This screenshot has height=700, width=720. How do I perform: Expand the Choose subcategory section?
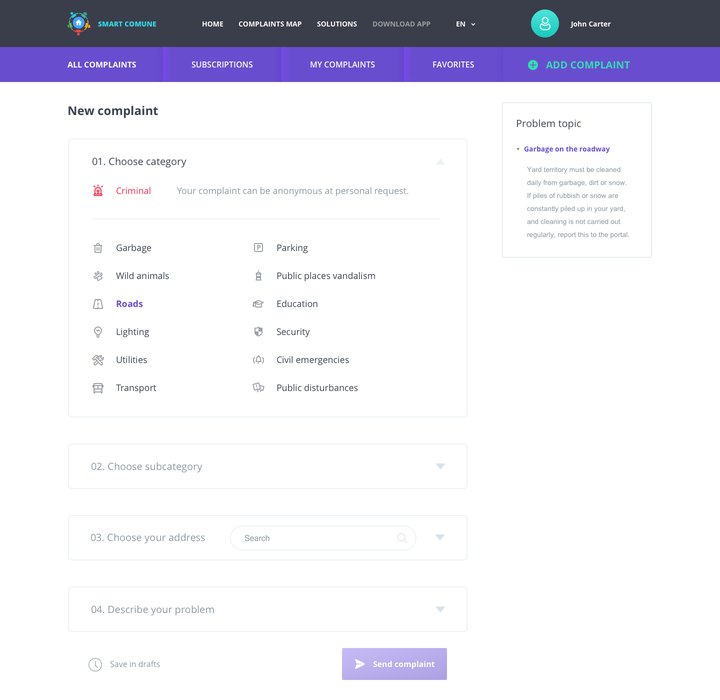point(440,466)
